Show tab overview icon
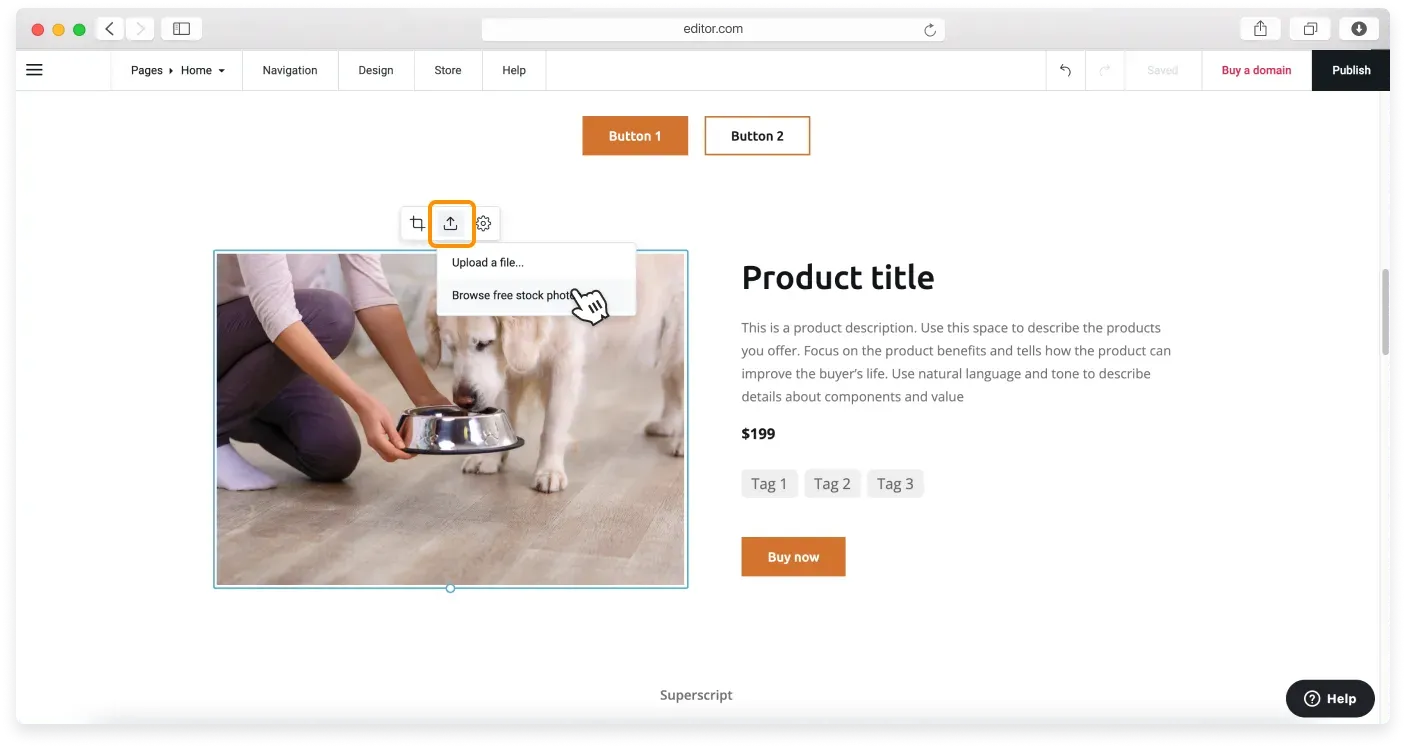This screenshot has width=1406, height=748. point(1310,29)
